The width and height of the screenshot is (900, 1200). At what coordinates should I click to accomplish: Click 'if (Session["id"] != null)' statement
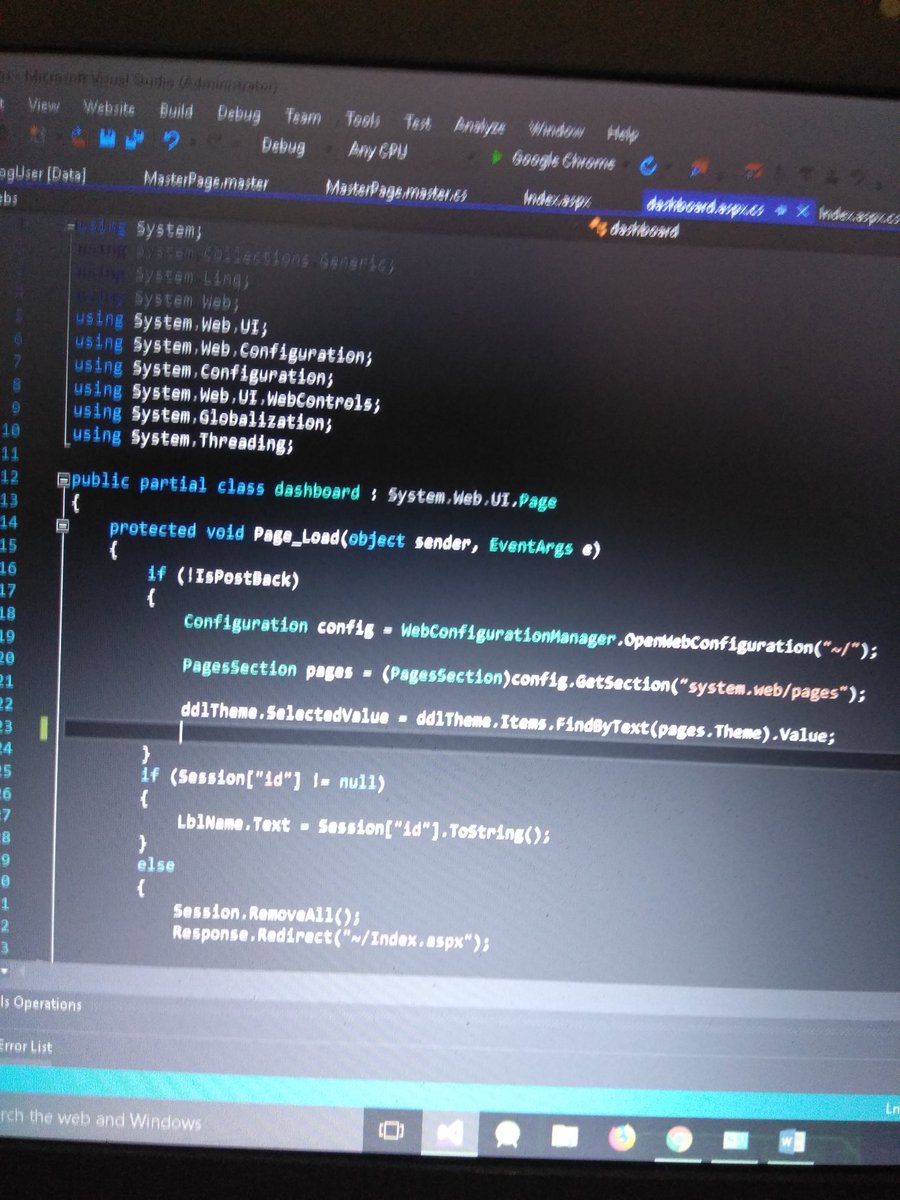pos(263,781)
